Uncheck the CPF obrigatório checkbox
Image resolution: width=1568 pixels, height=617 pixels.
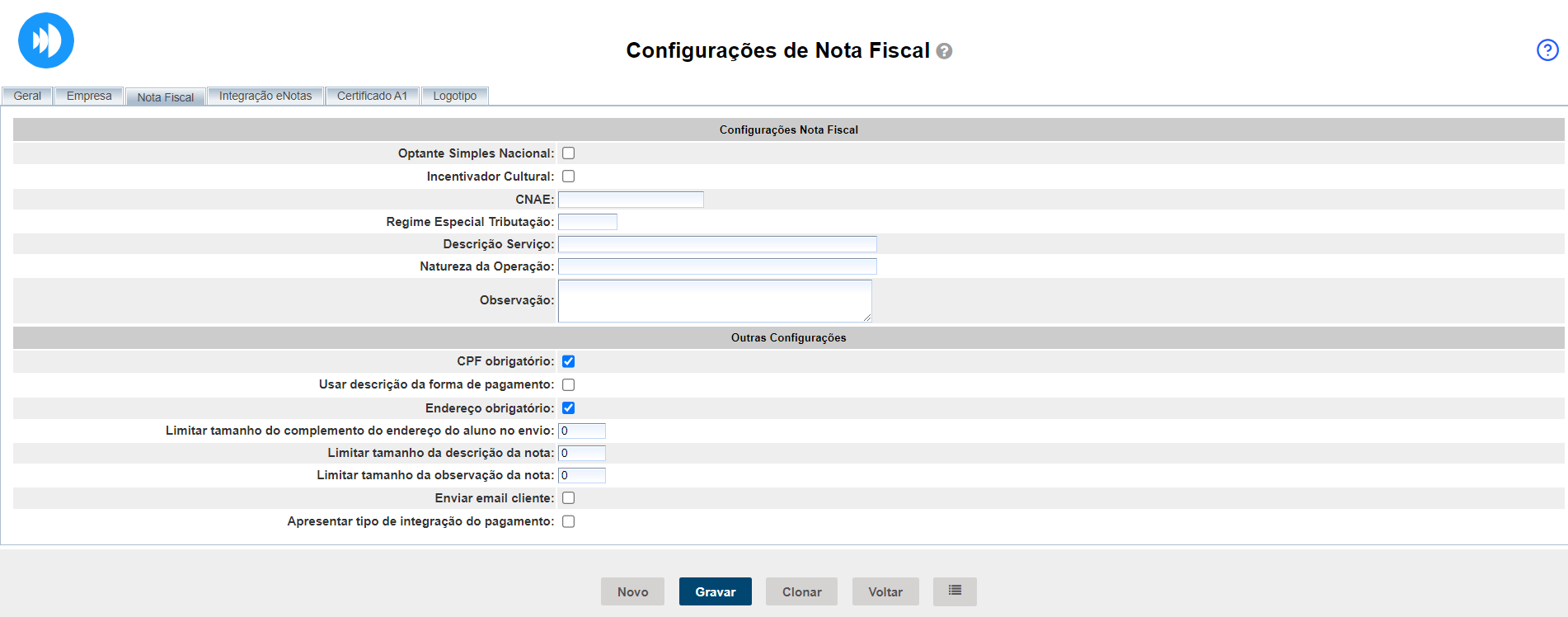click(x=568, y=361)
